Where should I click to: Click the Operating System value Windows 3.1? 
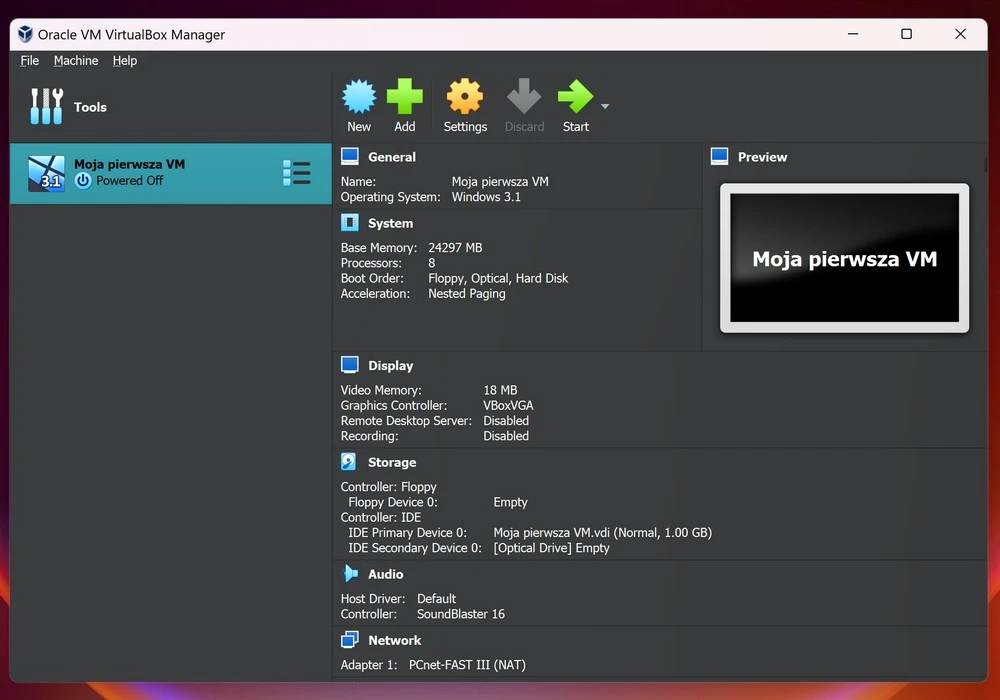[x=486, y=197]
